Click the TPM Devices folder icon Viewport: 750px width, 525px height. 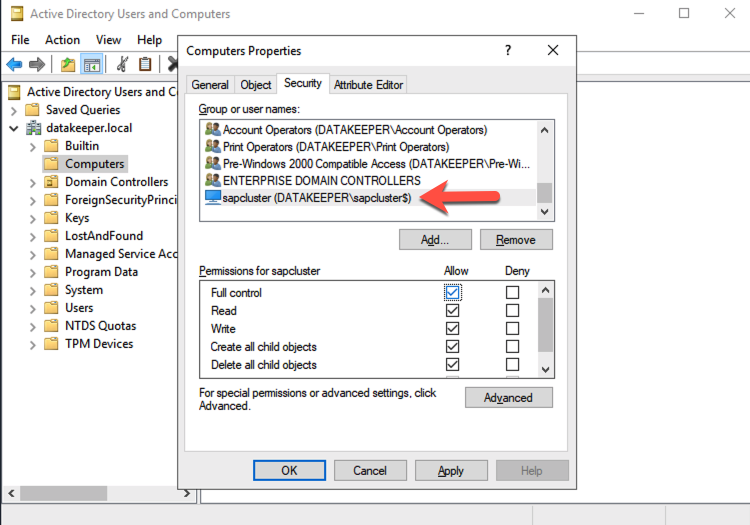[51, 344]
